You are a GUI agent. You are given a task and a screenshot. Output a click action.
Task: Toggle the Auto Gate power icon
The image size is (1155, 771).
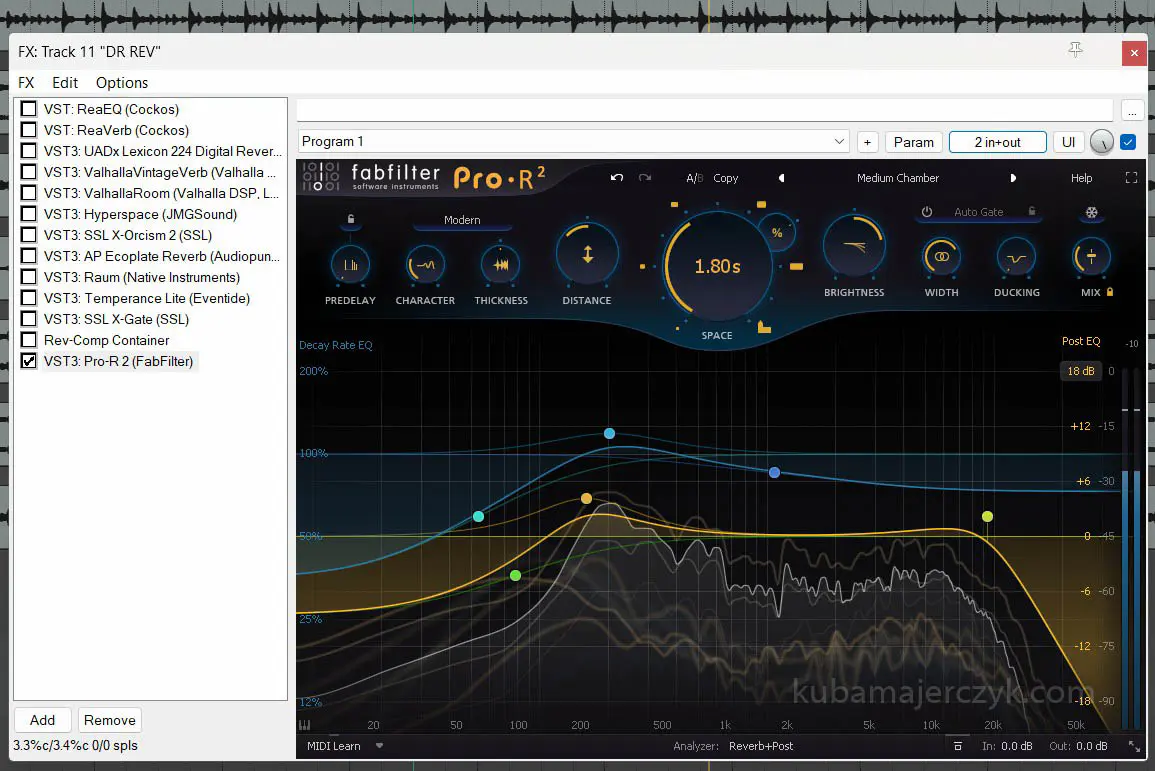click(x=927, y=212)
